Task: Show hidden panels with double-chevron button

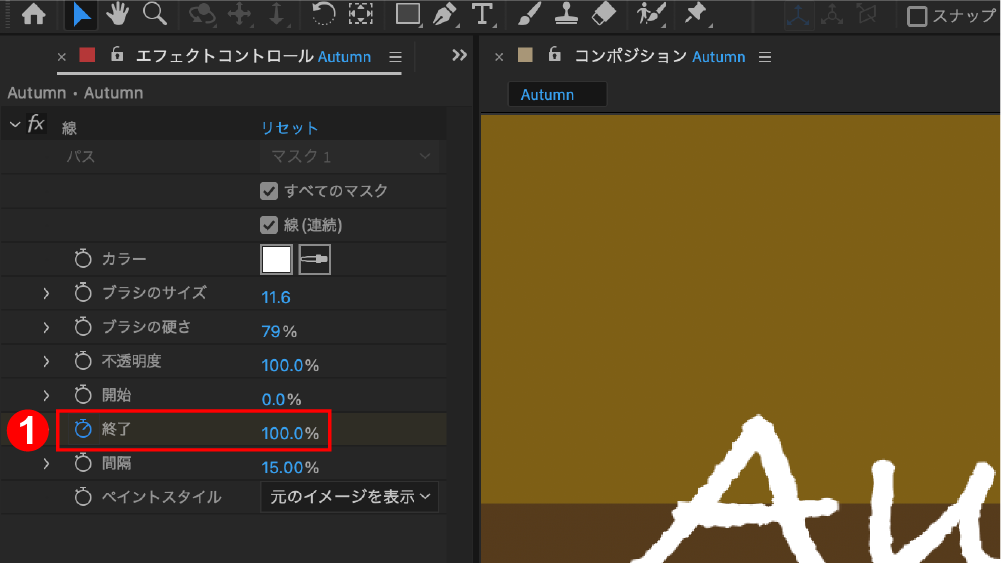Action: [x=459, y=56]
